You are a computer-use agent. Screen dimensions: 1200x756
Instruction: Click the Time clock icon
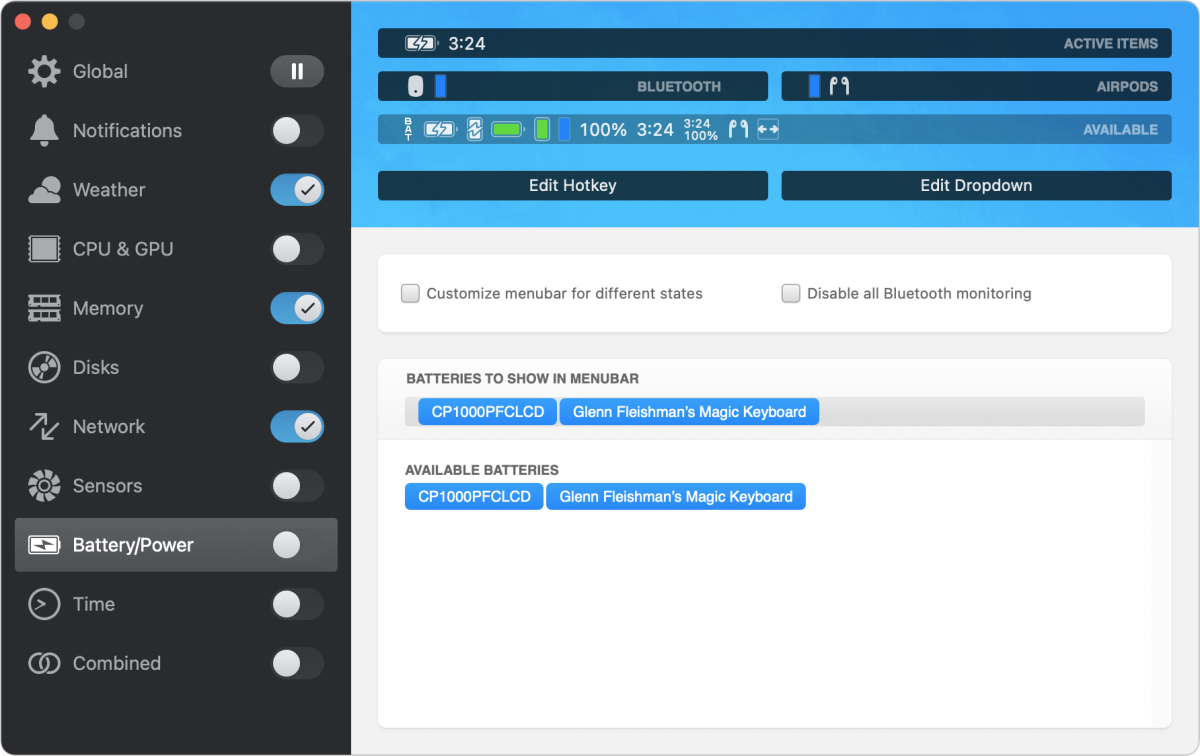tap(44, 604)
